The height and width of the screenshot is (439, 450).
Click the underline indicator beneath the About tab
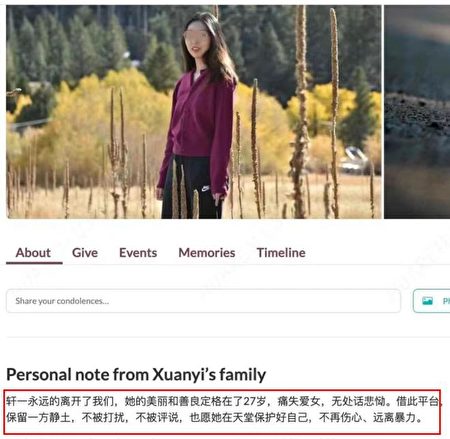pos(34,263)
